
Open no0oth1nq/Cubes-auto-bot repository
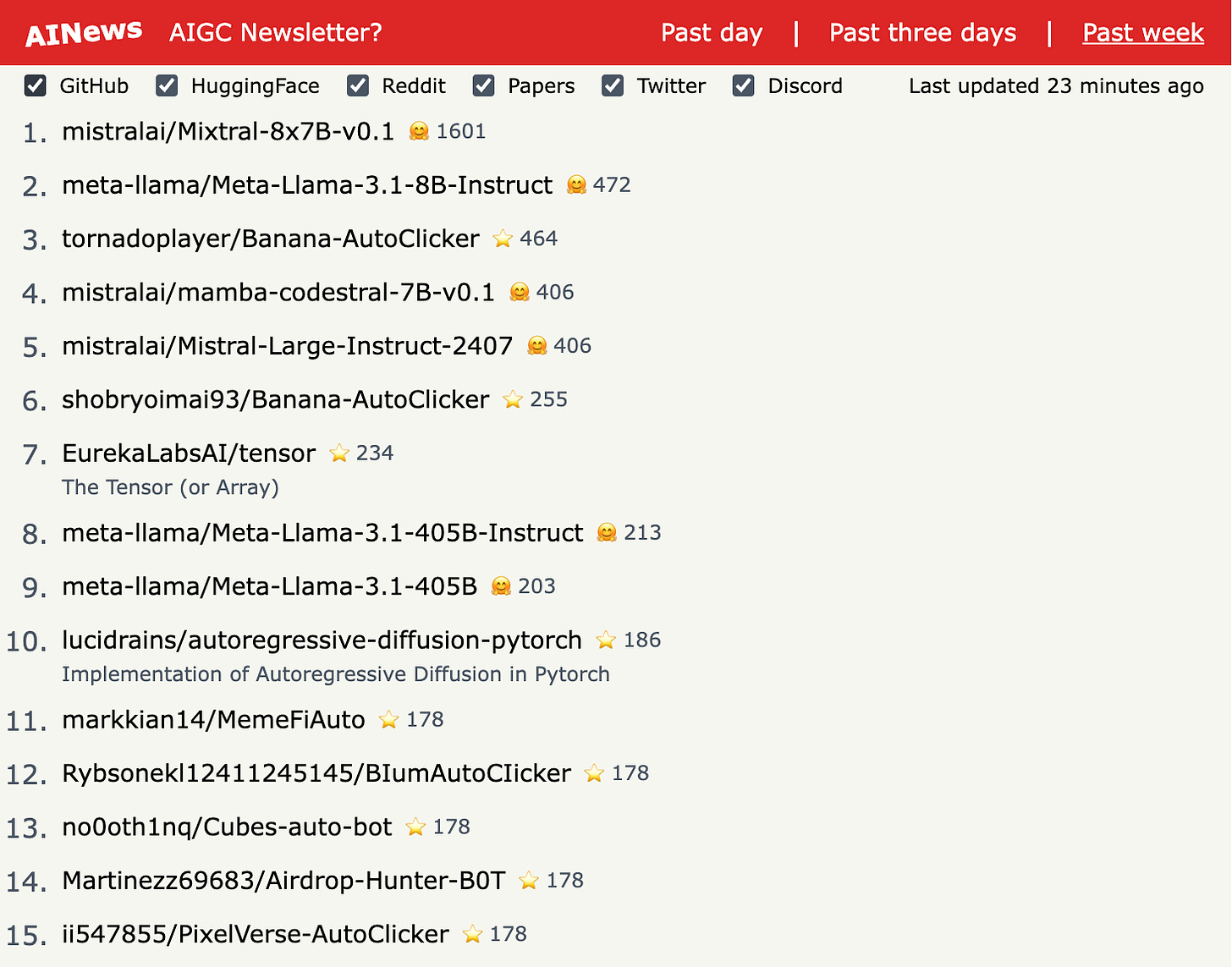click(x=227, y=827)
